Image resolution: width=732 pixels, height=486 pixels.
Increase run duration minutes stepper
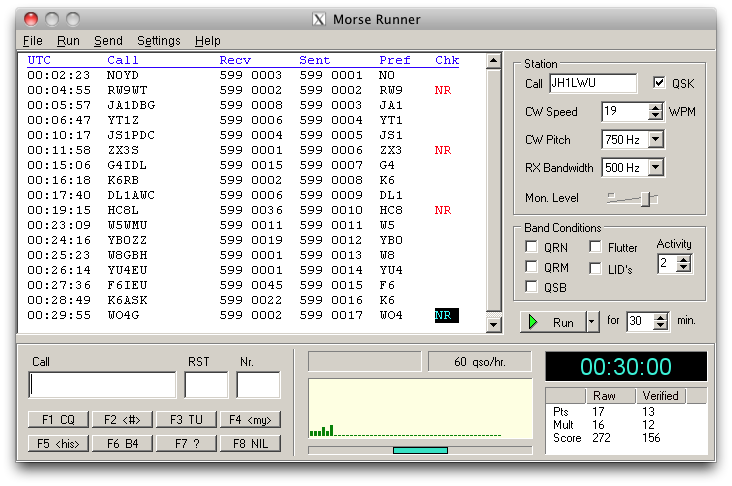[x=660, y=317]
